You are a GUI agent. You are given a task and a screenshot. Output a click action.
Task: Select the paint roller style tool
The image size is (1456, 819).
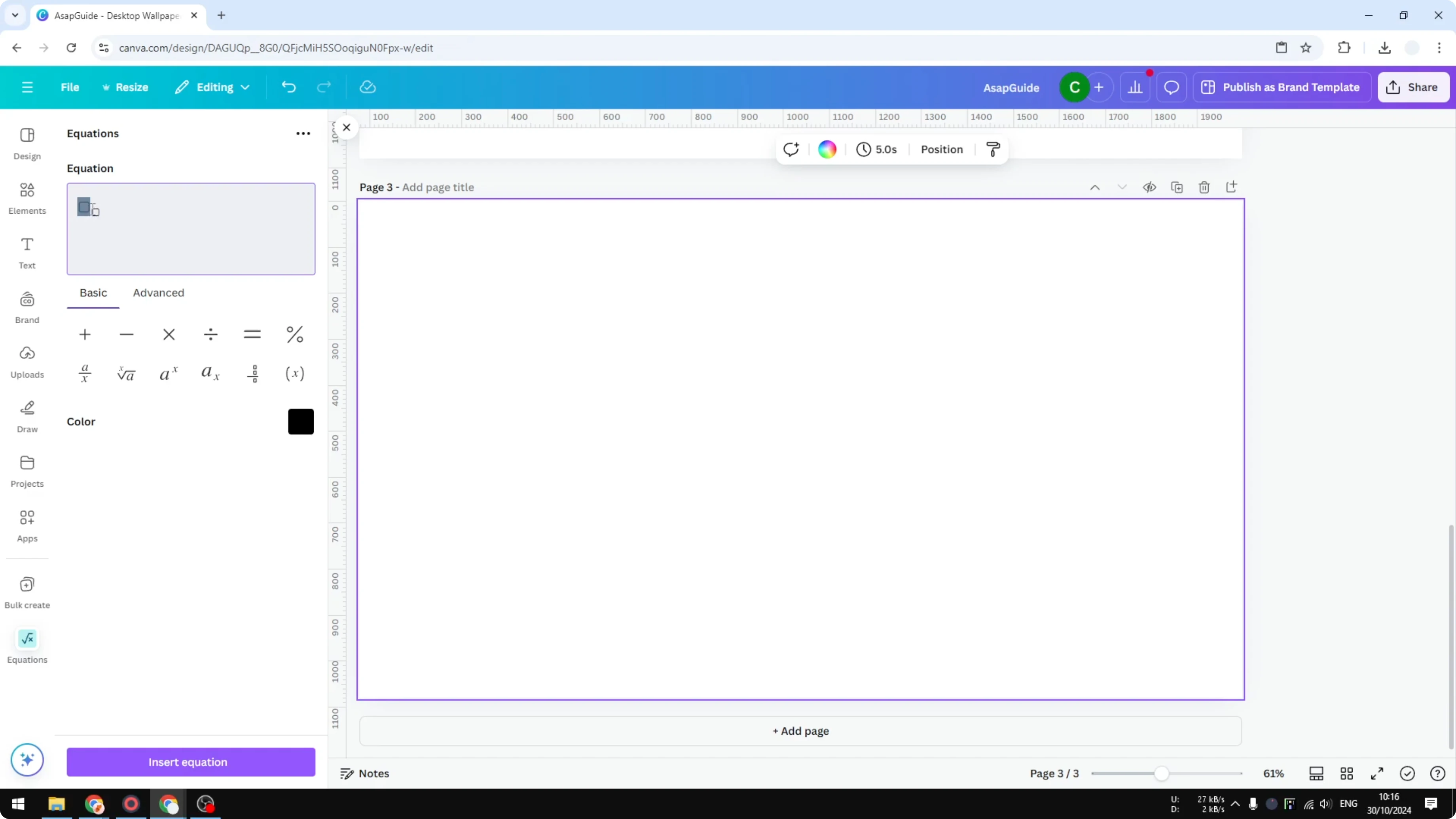(993, 149)
